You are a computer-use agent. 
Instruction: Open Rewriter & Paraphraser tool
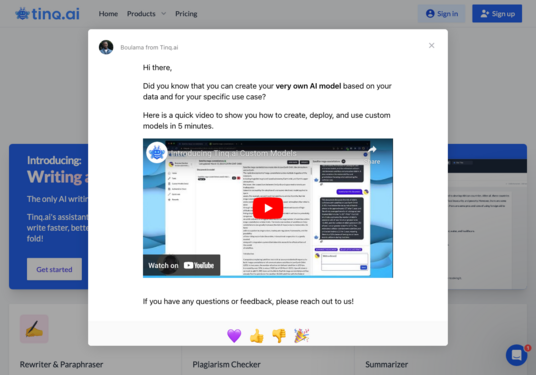point(61,364)
